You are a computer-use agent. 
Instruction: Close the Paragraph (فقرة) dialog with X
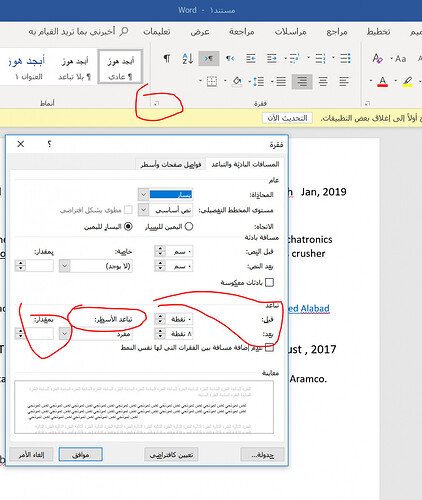pos(21,144)
